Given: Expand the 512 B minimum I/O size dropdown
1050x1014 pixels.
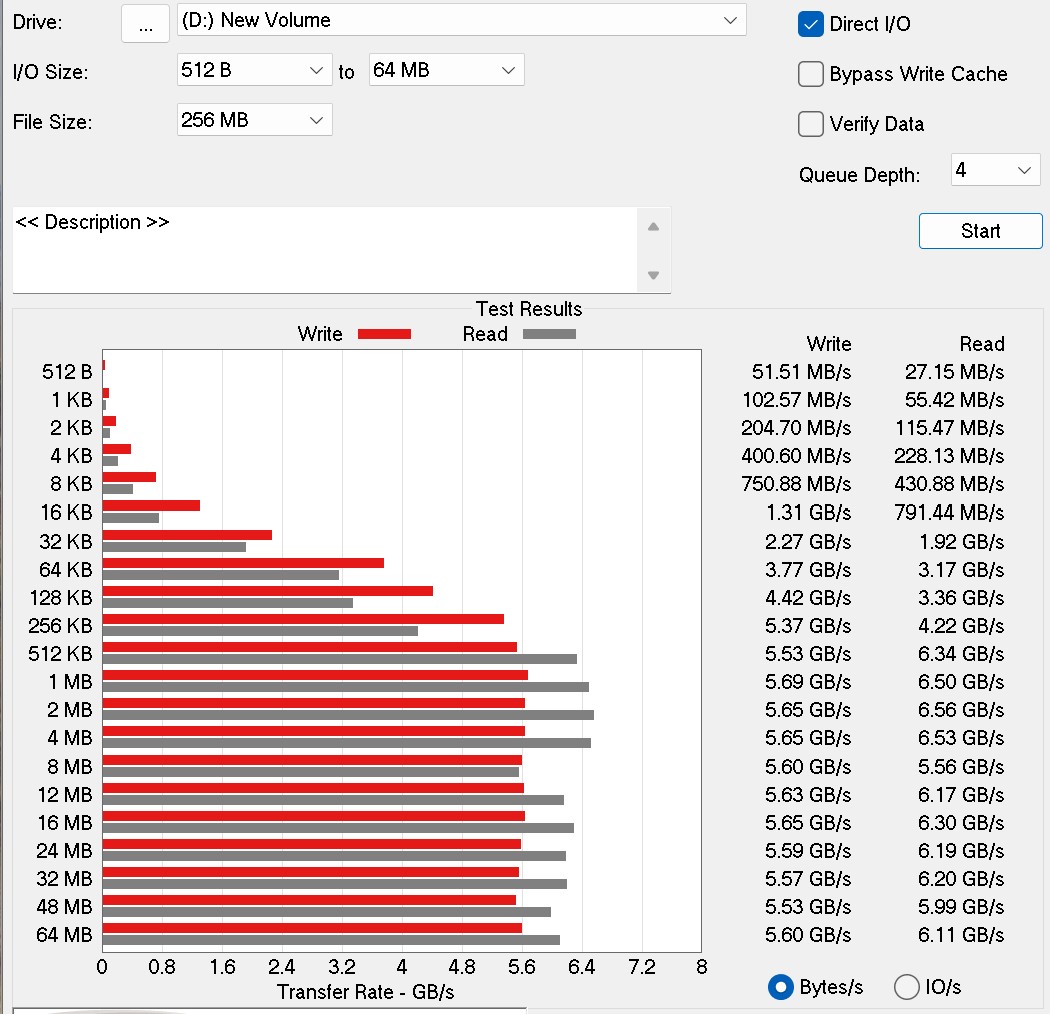Looking at the screenshot, I should tap(254, 70).
